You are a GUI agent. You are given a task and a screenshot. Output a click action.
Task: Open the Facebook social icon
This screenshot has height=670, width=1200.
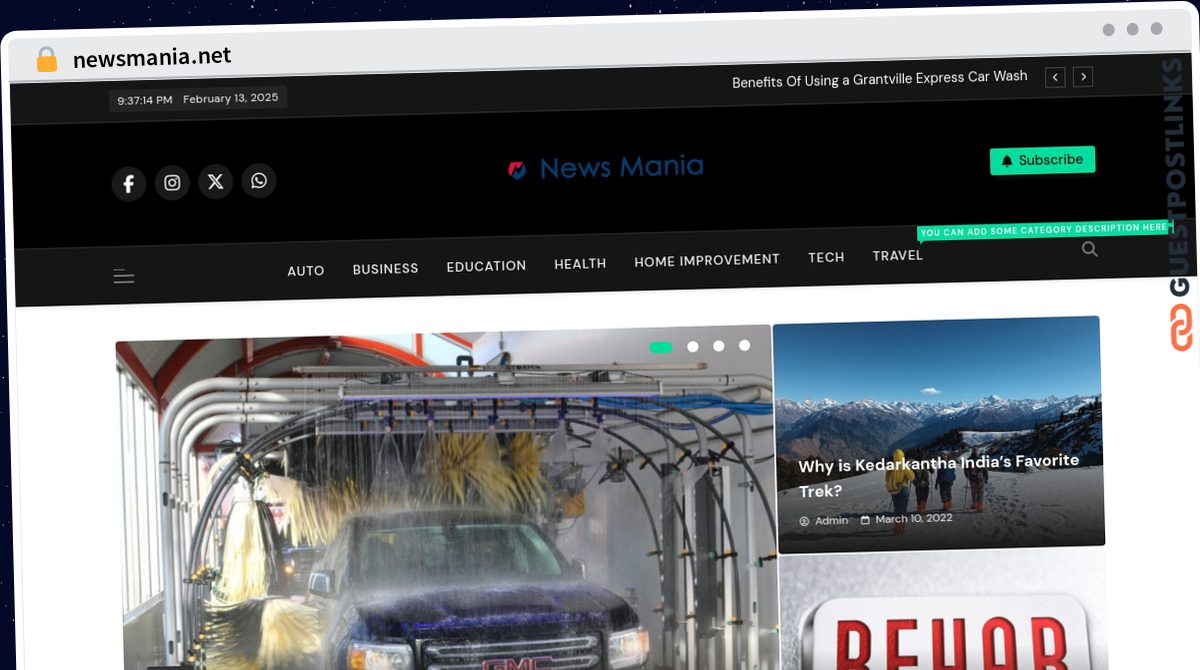(128, 183)
